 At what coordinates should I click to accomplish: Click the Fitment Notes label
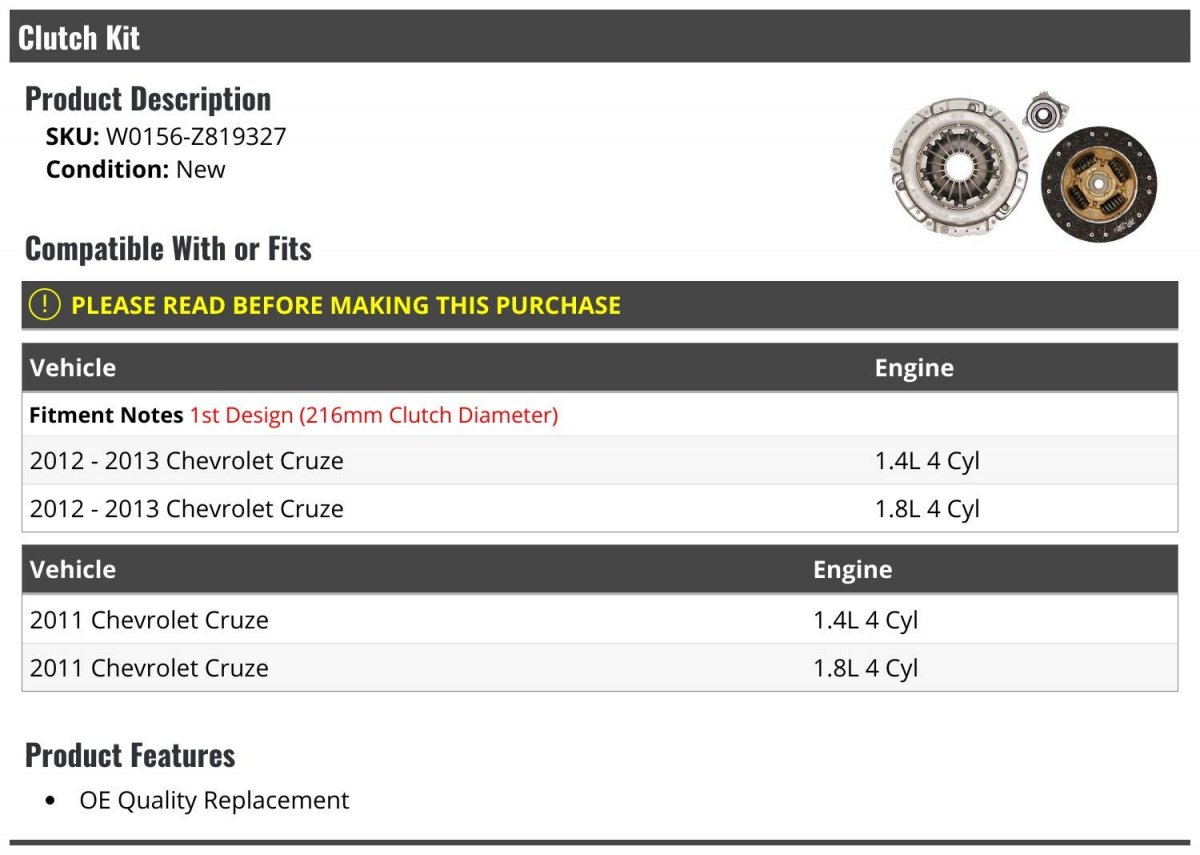coord(106,414)
